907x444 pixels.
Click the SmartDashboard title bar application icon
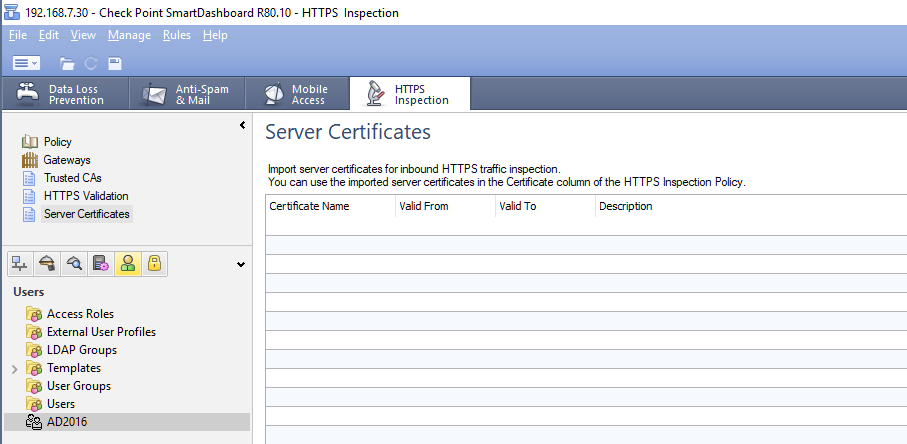(11, 12)
